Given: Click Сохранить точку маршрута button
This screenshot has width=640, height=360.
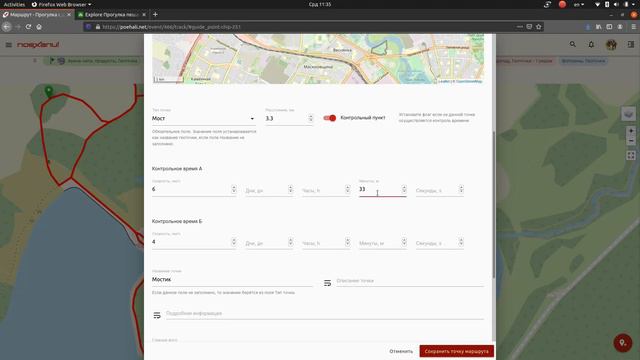Looking at the screenshot, I should pyautogui.click(x=456, y=351).
